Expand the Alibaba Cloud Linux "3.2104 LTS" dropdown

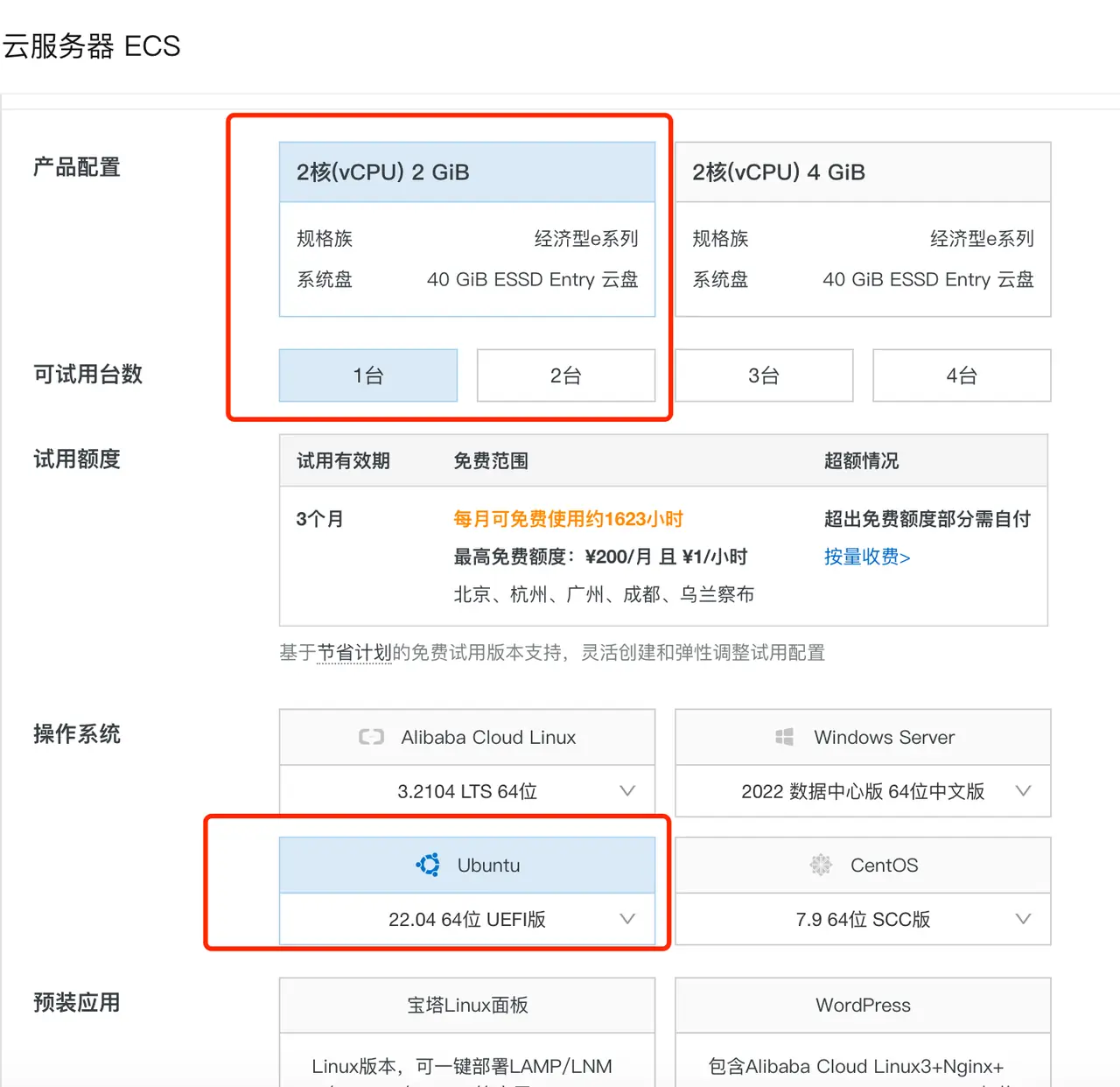point(627,791)
